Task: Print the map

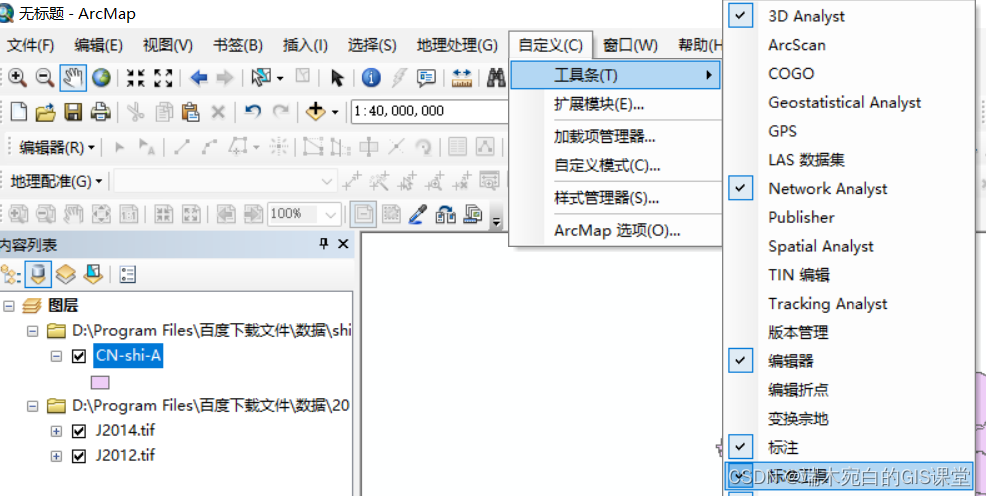Action: pyautogui.click(x=101, y=112)
